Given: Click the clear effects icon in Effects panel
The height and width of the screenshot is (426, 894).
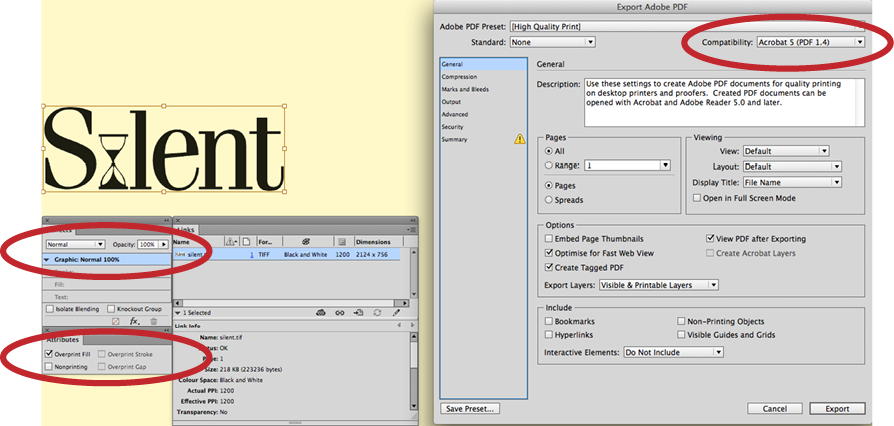Looking at the screenshot, I should (x=116, y=322).
